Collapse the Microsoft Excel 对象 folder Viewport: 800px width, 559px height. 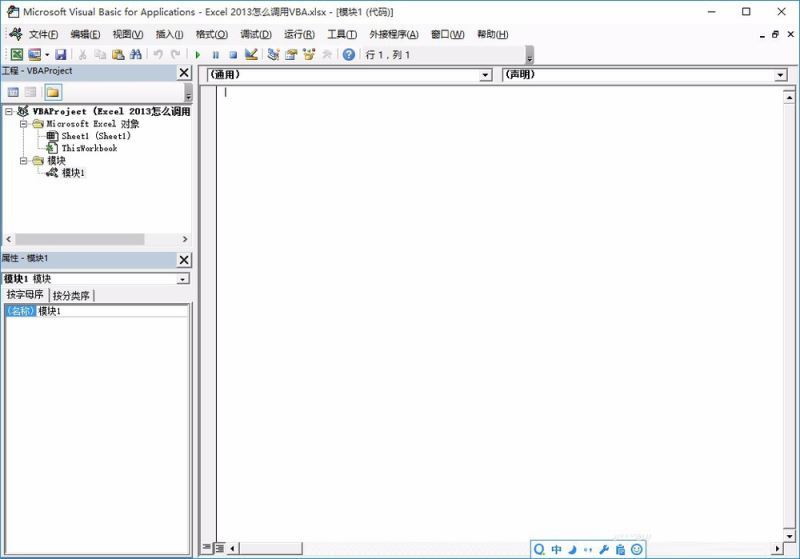click(x=24, y=124)
